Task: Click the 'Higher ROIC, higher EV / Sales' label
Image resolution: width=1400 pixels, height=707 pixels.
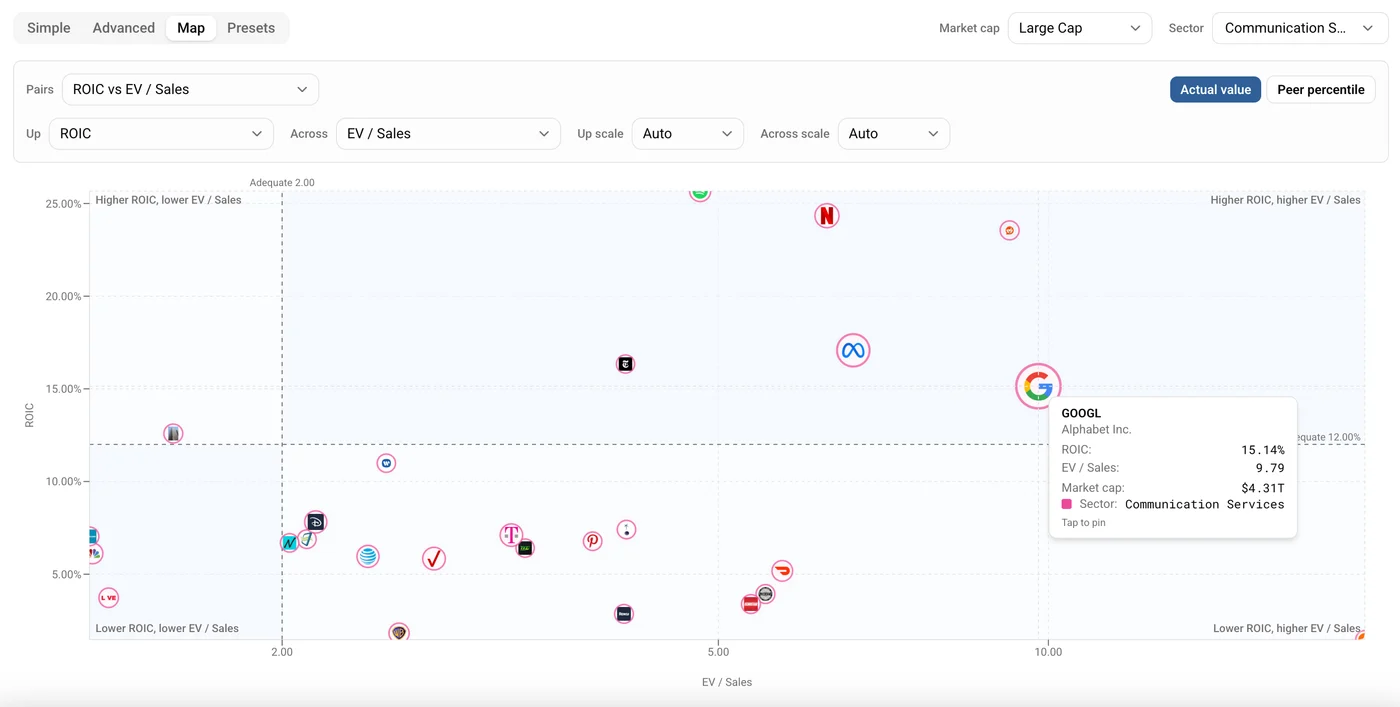Action: (1286, 200)
